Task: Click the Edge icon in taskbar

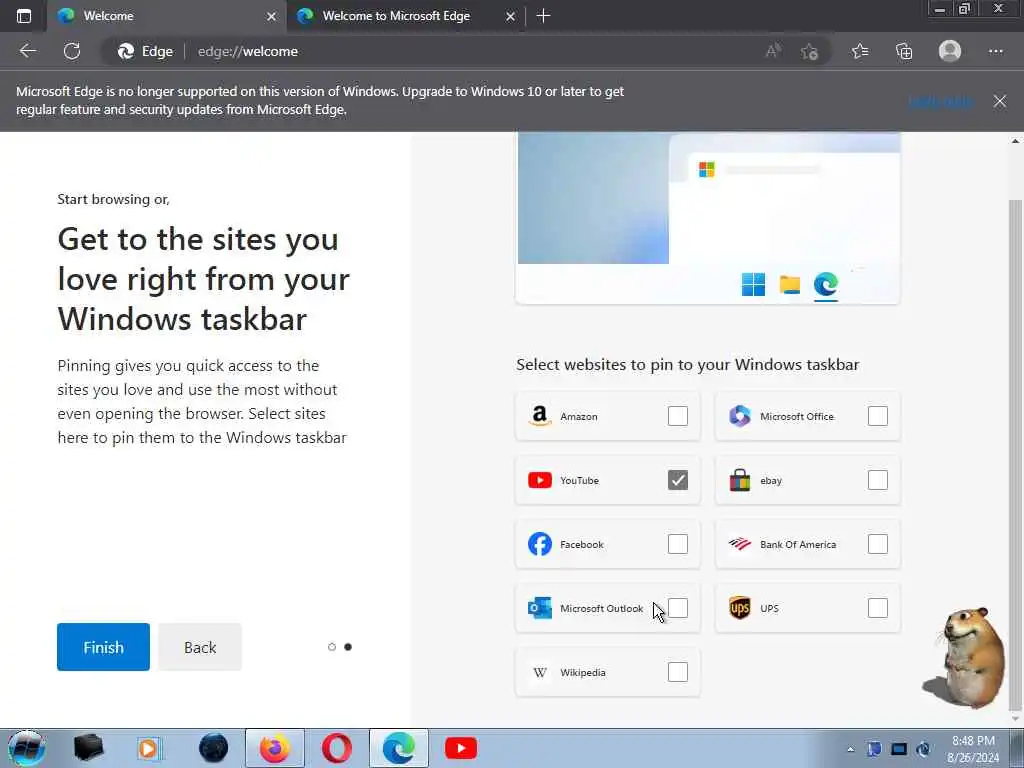Action: [398, 748]
